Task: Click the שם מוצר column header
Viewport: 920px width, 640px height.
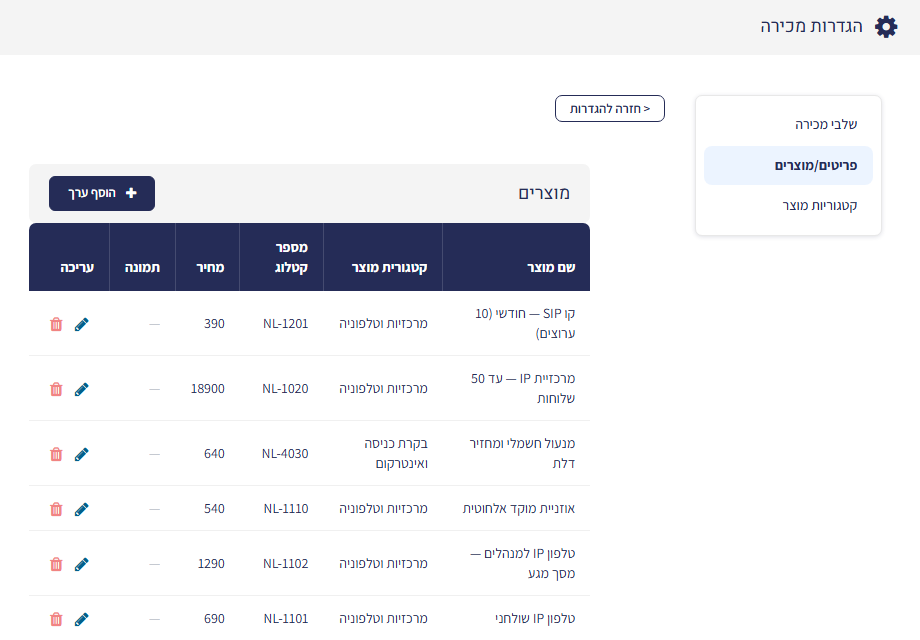Action: (x=551, y=267)
